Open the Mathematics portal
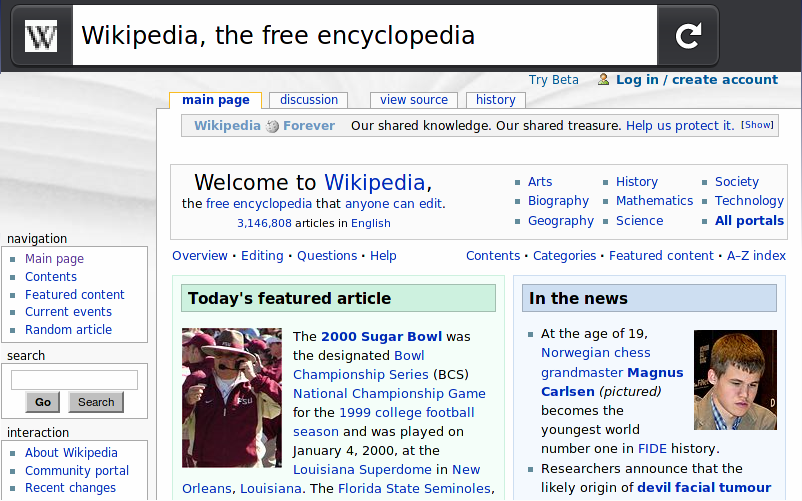Viewport: 802px width, 501px height. pos(654,200)
